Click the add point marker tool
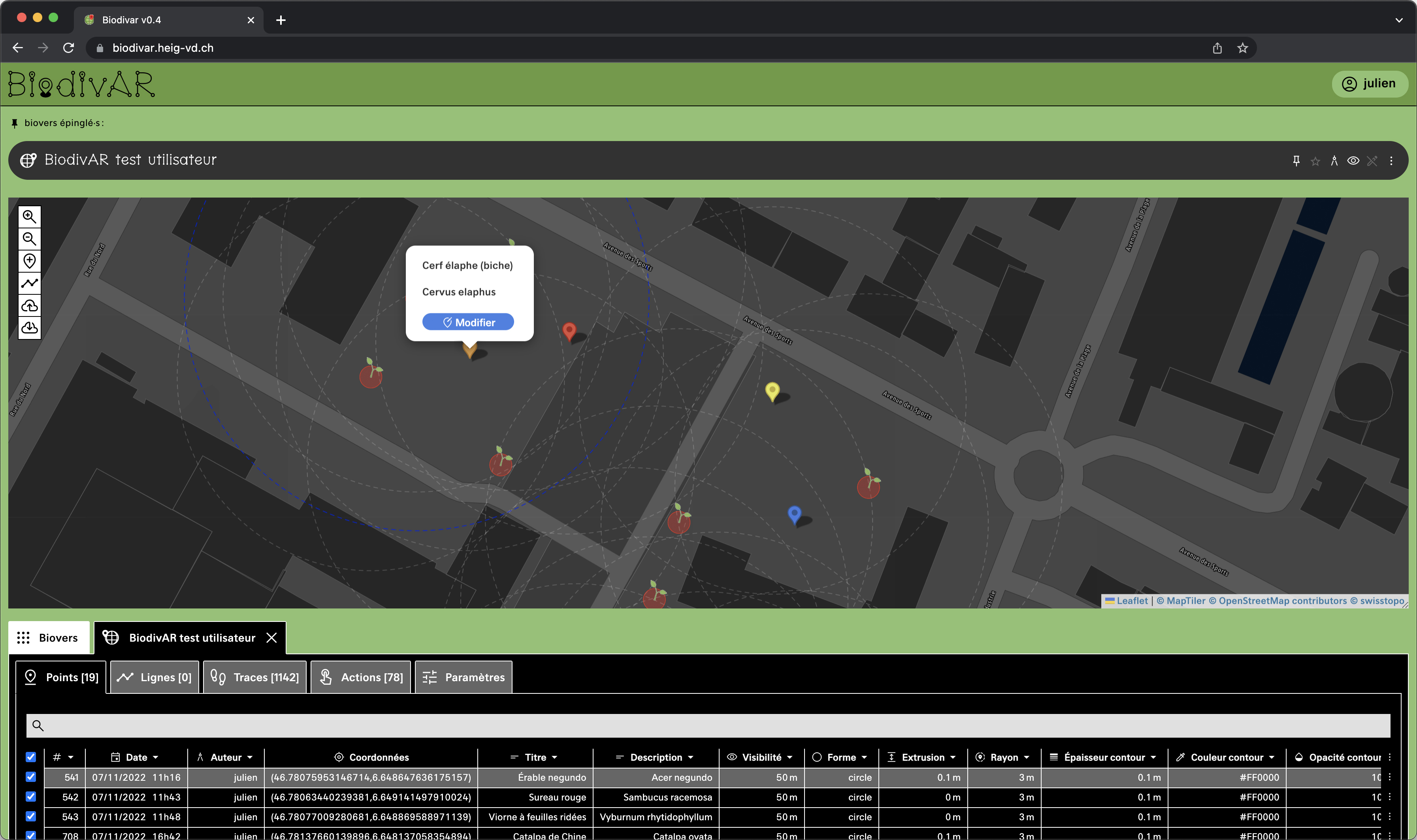The width and height of the screenshot is (1417, 840). (29, 261)
